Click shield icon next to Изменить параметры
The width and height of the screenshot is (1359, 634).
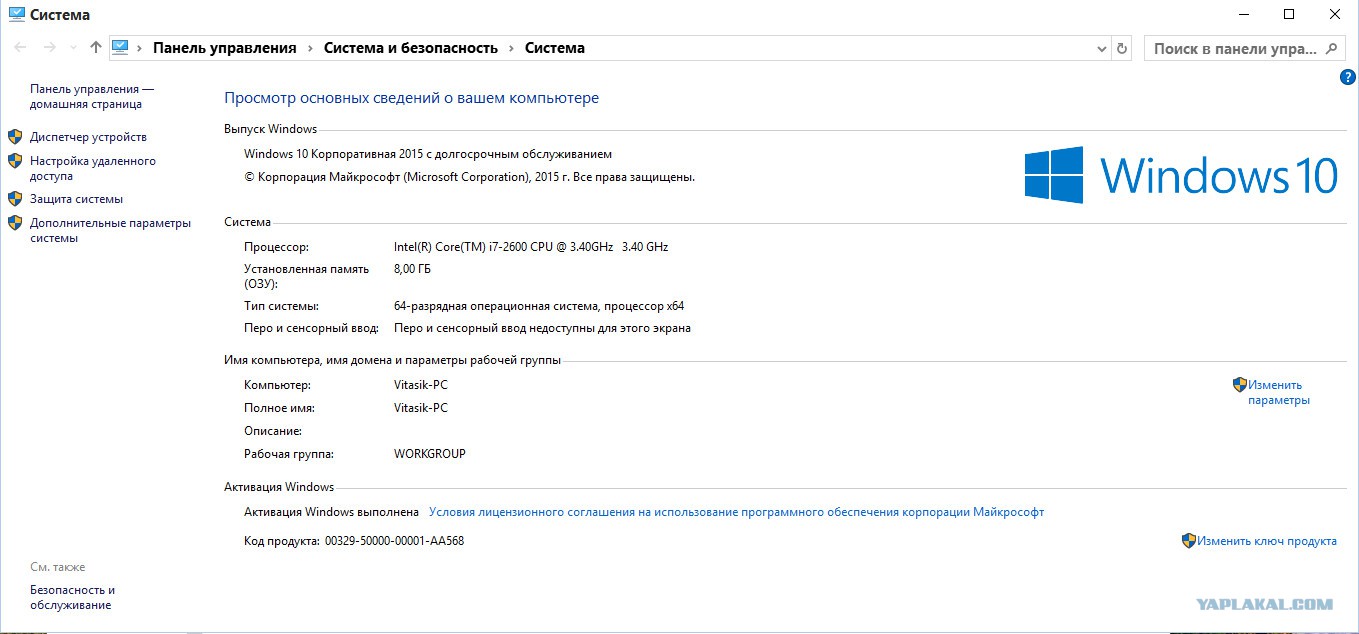[x=1240, y=384]
